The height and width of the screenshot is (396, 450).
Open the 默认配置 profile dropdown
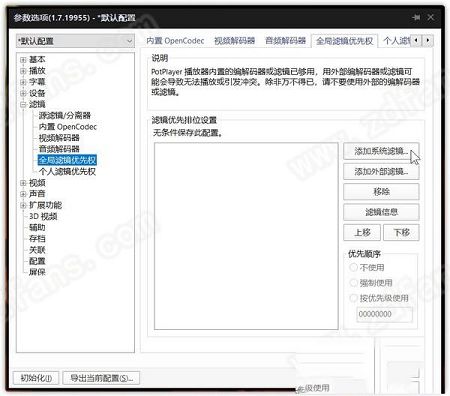75,41
